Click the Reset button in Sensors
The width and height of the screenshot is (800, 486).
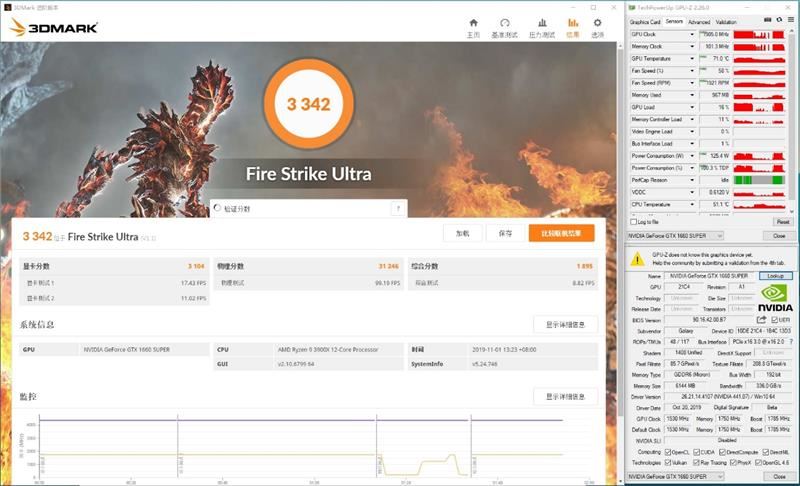click(783, 222)
